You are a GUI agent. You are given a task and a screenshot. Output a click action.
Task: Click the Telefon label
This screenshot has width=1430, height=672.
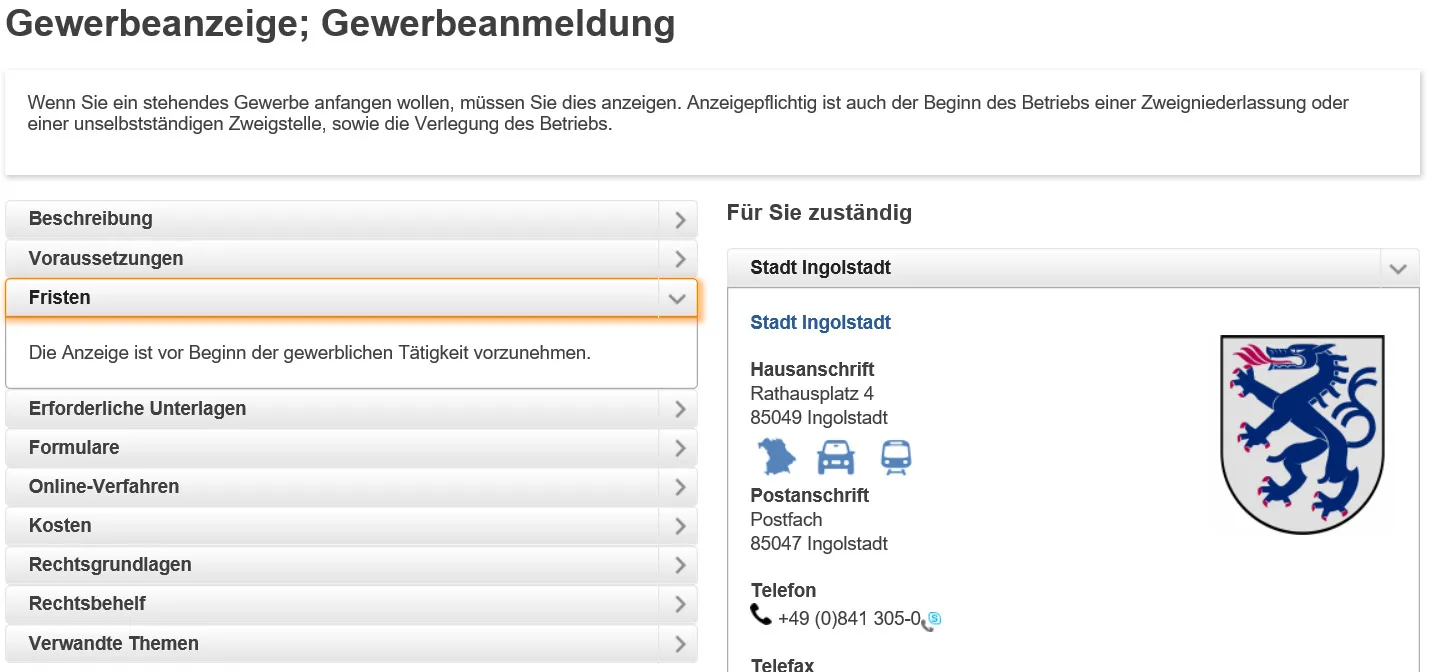[783, 590]
